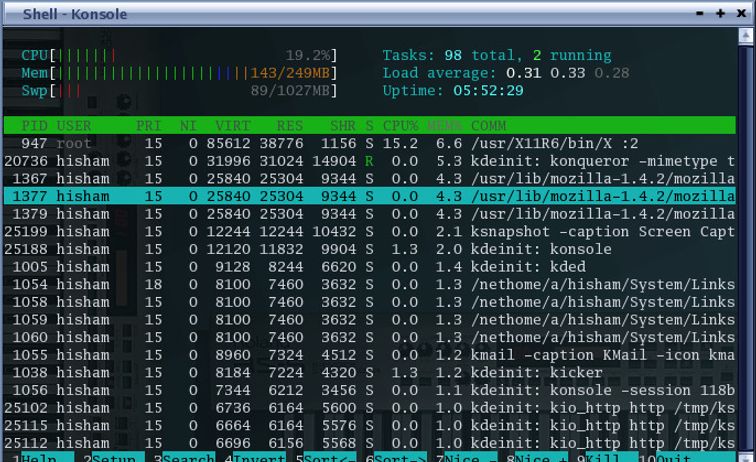Select the konqueror process row PID 20736
Viewport: 756px width, 462px height.
pos(370,161)
